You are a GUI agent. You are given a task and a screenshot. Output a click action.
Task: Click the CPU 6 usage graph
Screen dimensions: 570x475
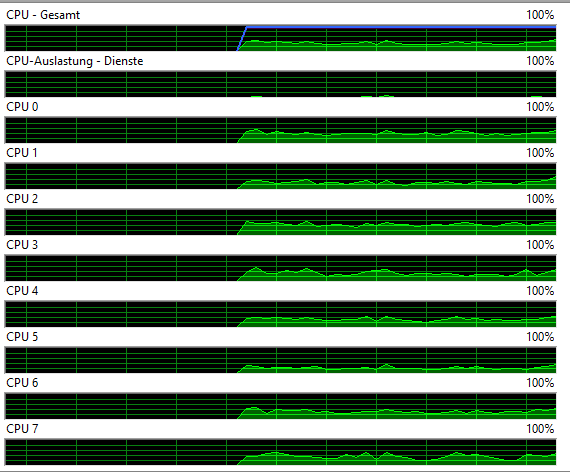(x=280, y=406)
